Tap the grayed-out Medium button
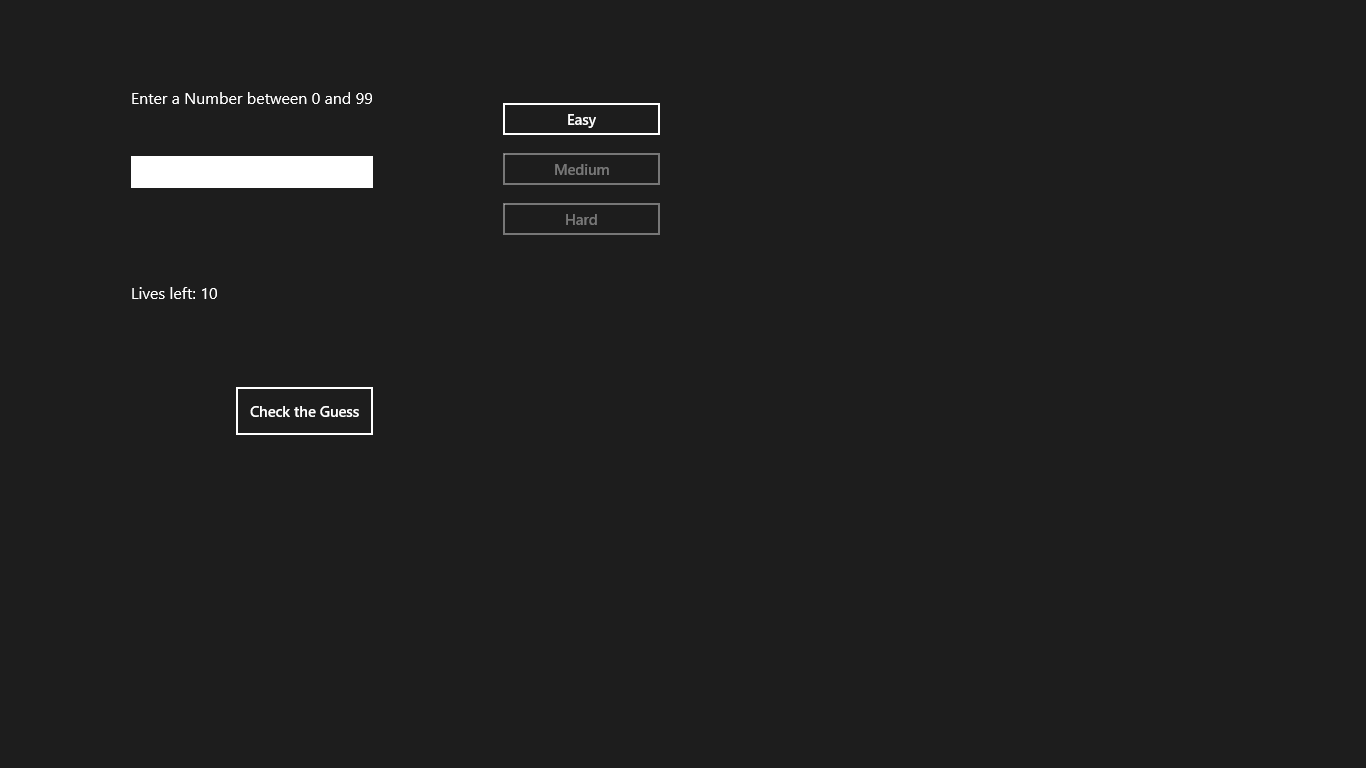The width and height of the screenshot is (1366, 768). 581,169
